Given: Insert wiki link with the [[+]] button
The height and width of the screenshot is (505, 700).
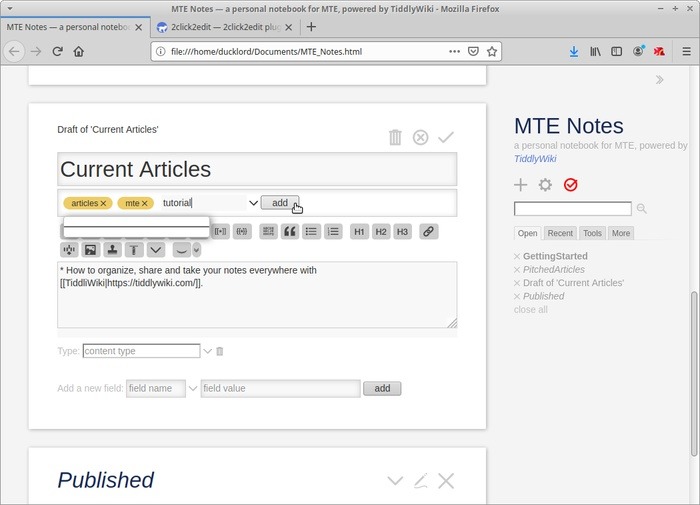Looking at the screenshot, I should [x=221, y=231].
